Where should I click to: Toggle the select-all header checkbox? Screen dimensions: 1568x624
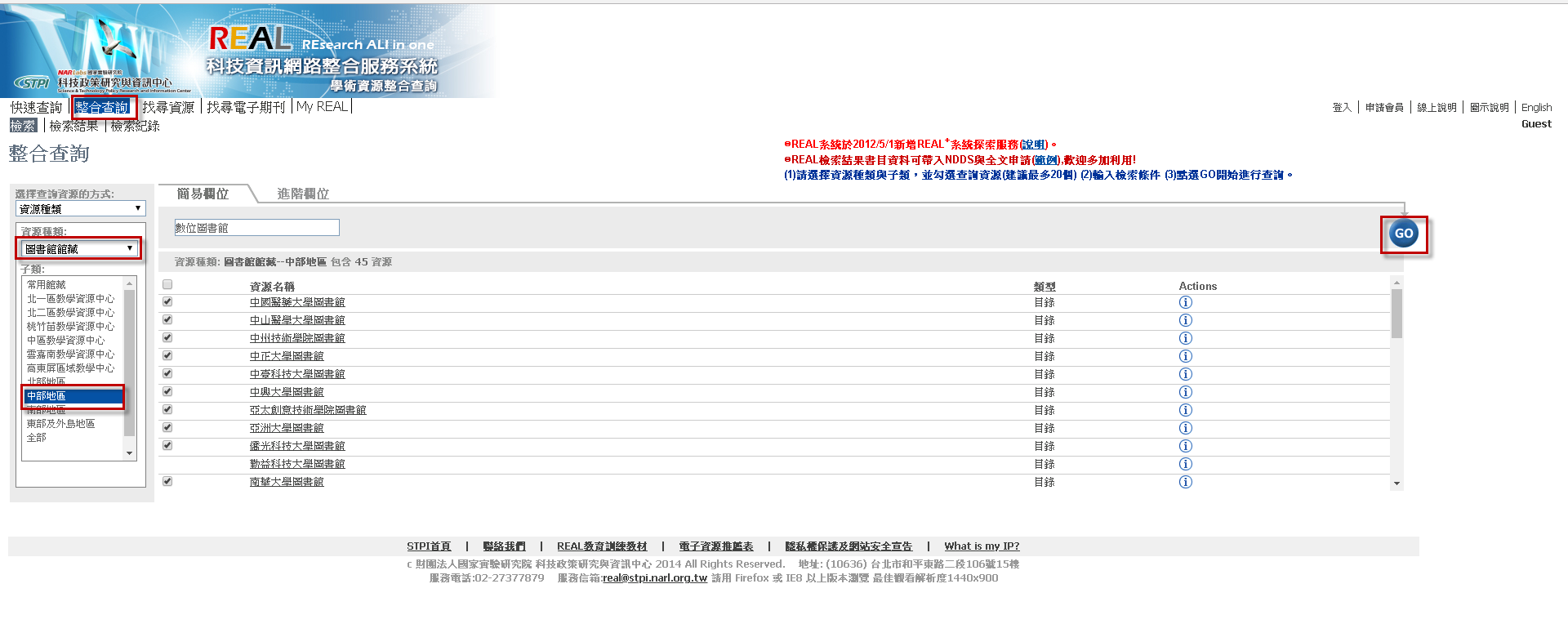[167, 284]
